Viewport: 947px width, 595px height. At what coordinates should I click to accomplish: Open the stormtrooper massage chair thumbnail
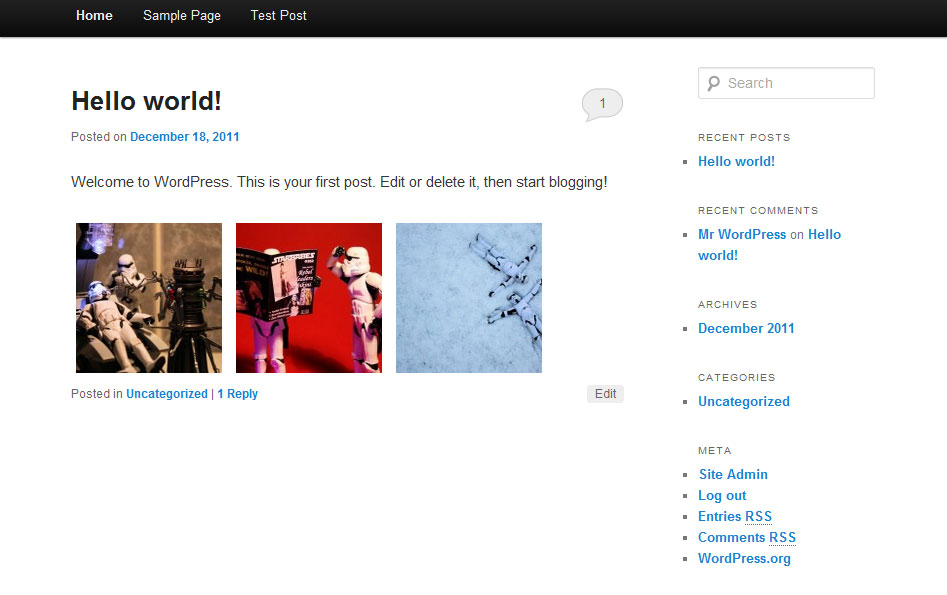[149, 298]
